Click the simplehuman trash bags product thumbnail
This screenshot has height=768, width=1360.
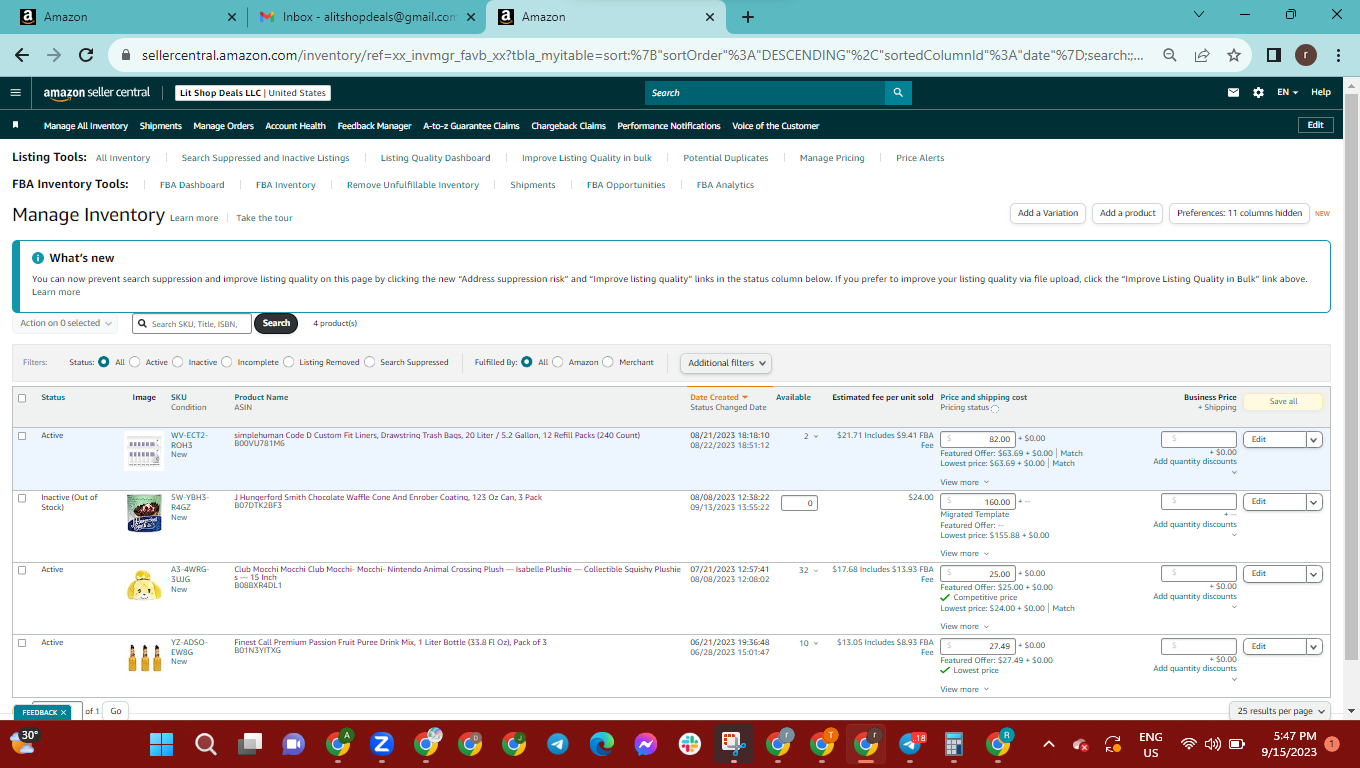(x=144, y=452)
